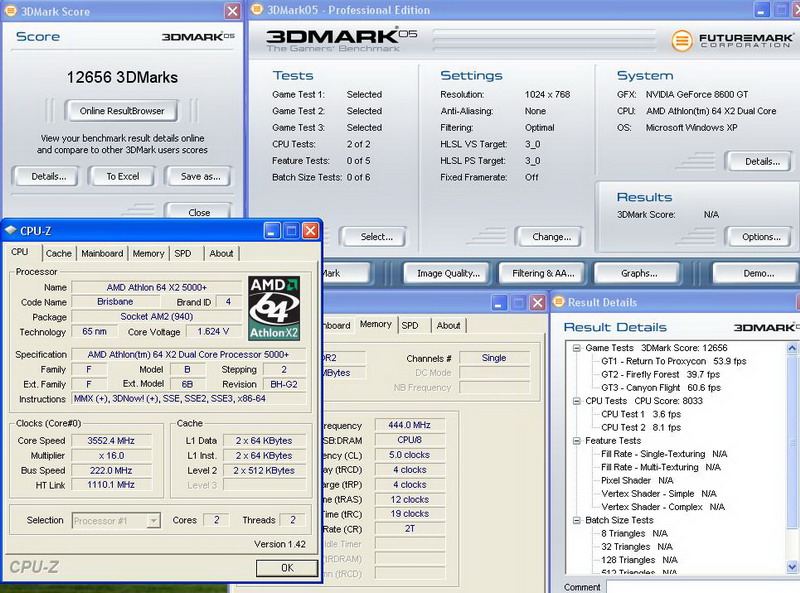Select About tab in background CPU-Z window

[448, 326]
